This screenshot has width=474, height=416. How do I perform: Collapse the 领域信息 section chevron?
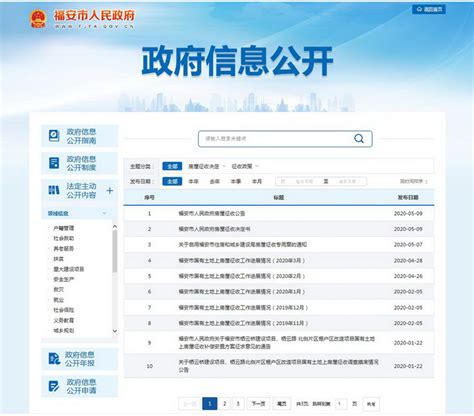click(104, 213)
